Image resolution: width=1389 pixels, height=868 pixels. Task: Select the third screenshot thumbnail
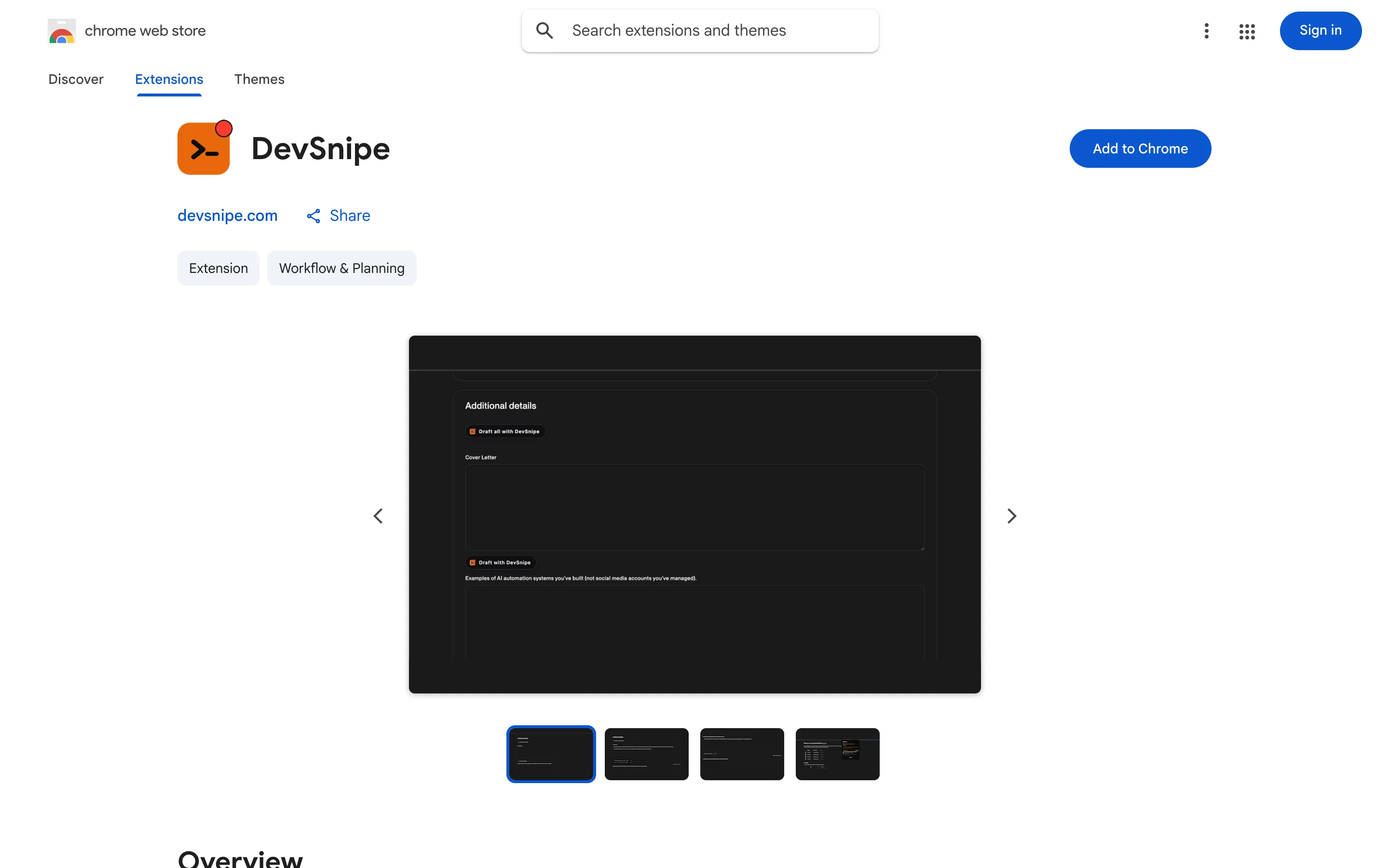pyautogui.click(x=742, y=754)
